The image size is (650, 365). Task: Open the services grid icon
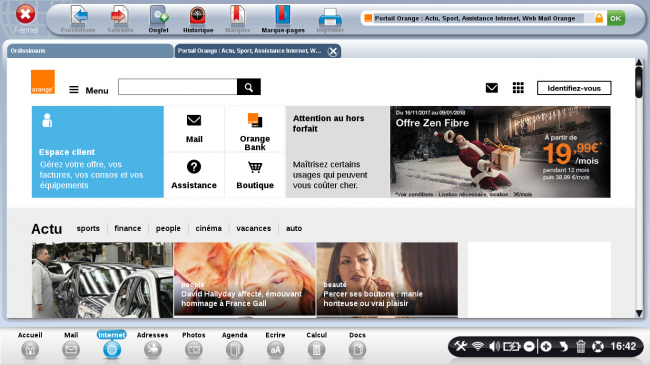pyautogui.click(x=518, y=88)
